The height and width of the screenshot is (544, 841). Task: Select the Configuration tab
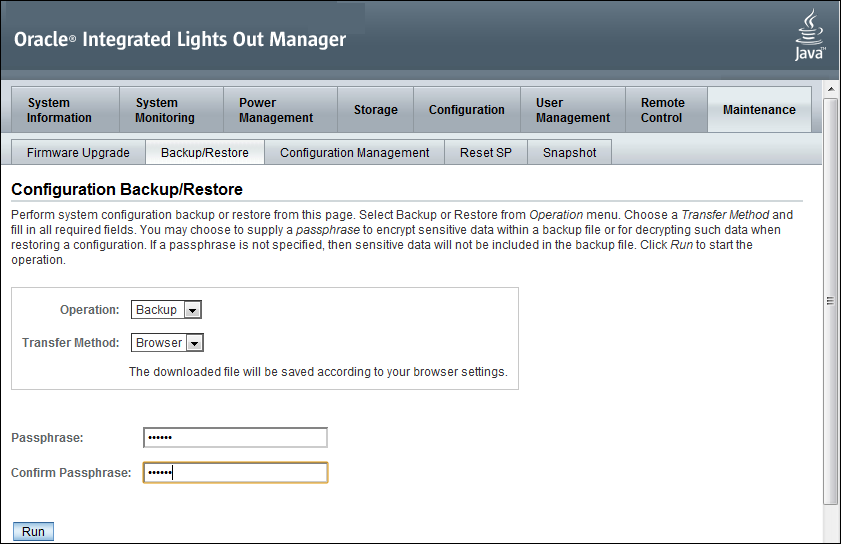pyautogui.click(x=467, y=110)
